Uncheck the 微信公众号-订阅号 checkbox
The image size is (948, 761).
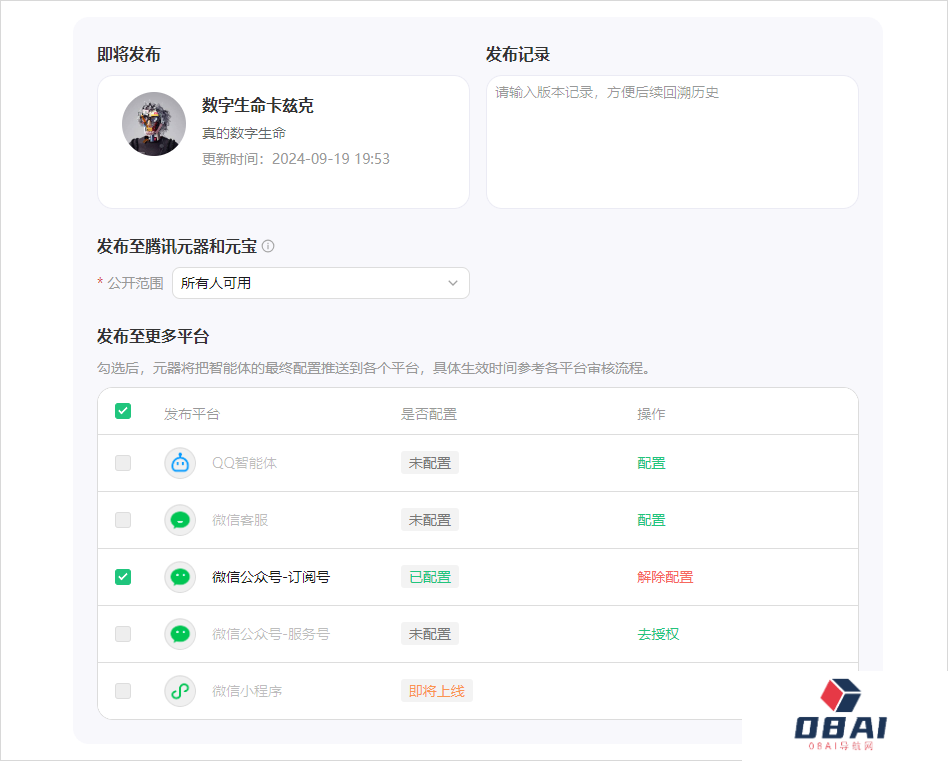(x=123, y=577)
